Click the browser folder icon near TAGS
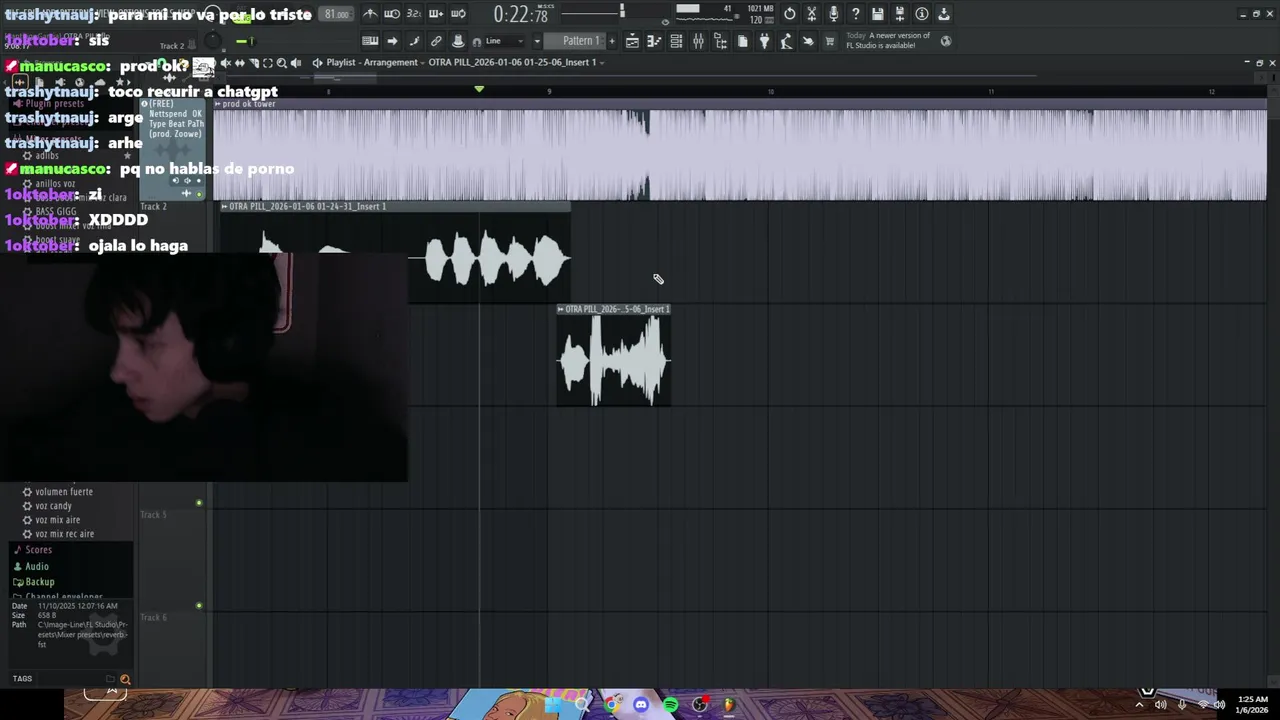This screenshot has height=720, width=1280. point(110,679)
